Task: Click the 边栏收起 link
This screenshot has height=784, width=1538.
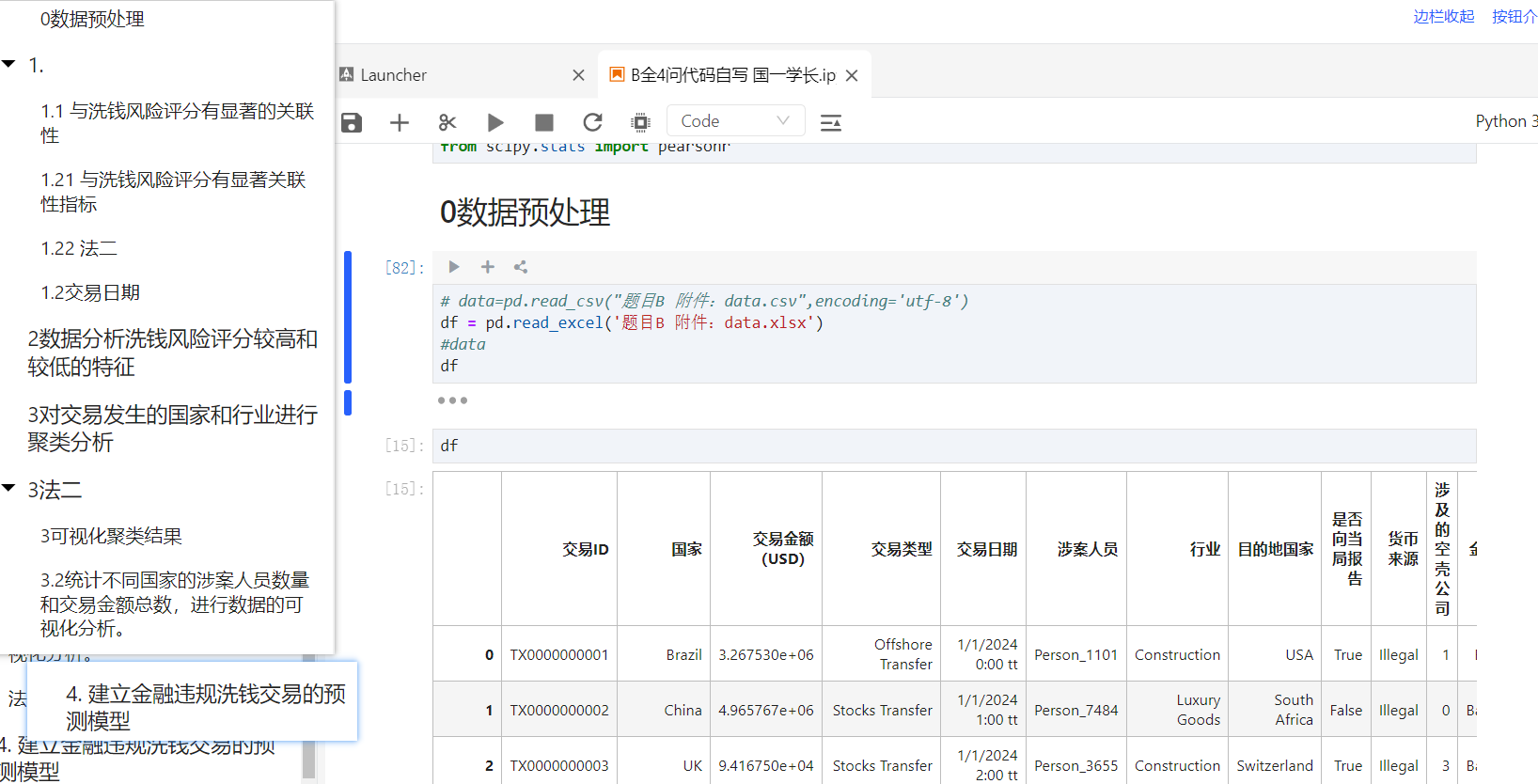Action: coord(1444,16)
